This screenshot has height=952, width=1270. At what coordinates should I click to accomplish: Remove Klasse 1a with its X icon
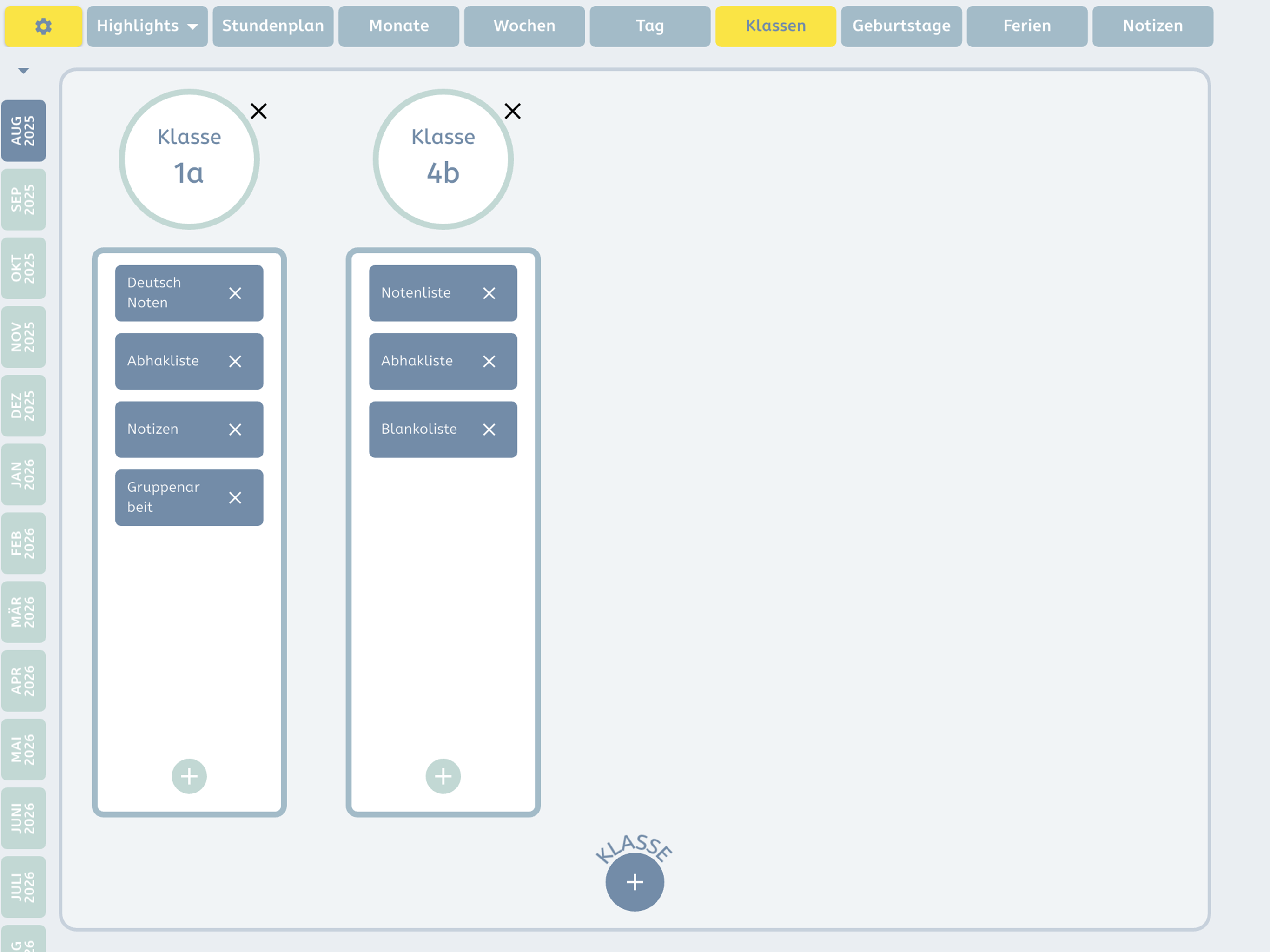click(x=259, y=111)
